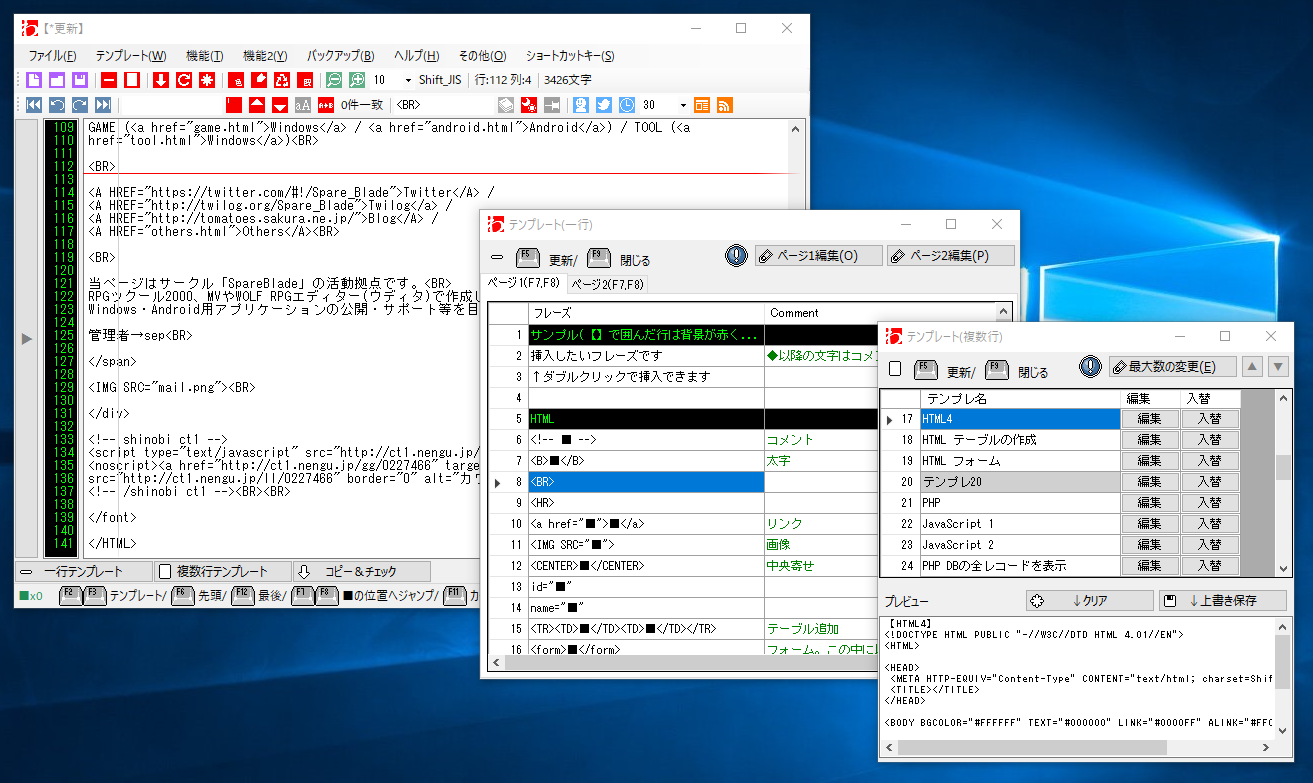Click the orange layout panel icon

[x=702, y=104]
